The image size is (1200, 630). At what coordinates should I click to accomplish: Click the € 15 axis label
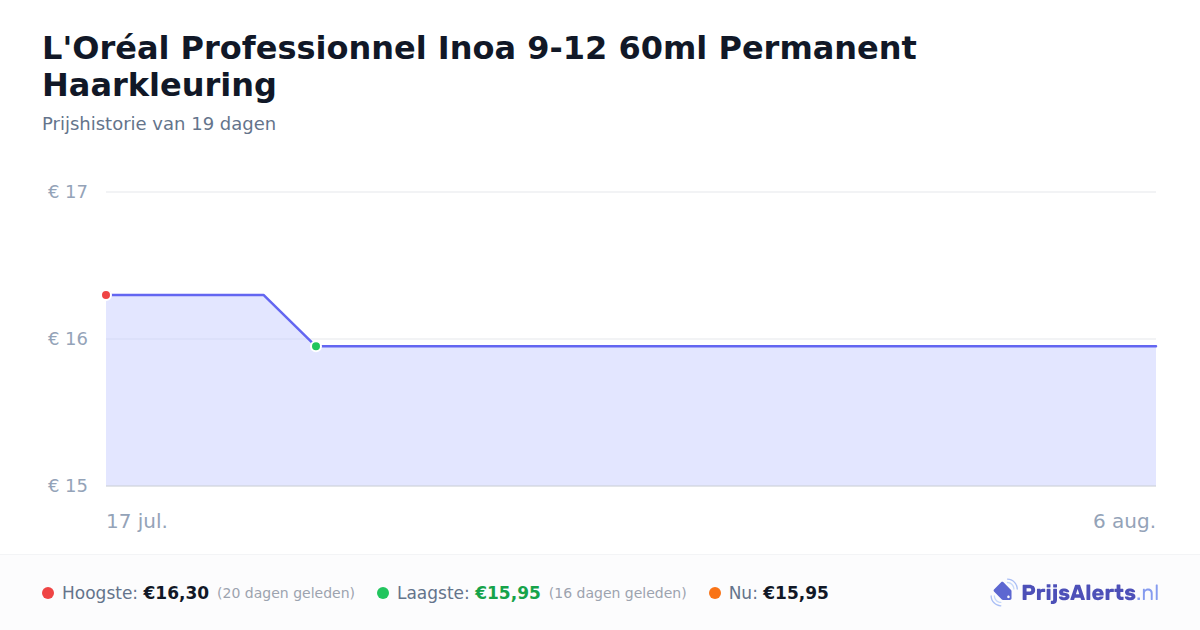point(67,486)
